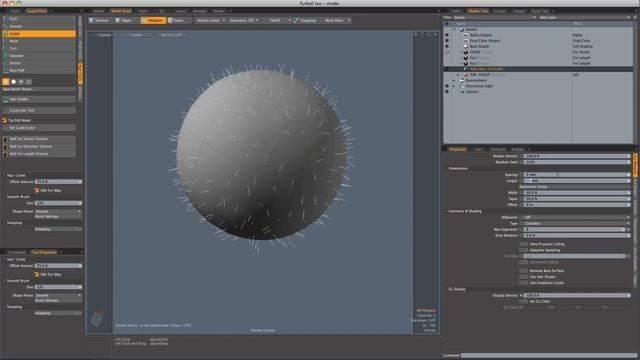Select the Root Puff hair tool

(x=39, y=70)
